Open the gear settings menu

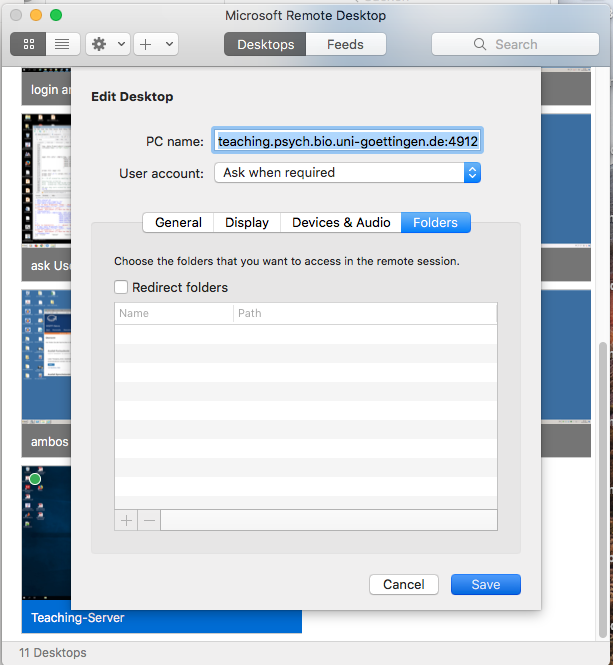[x=99, y=44]
